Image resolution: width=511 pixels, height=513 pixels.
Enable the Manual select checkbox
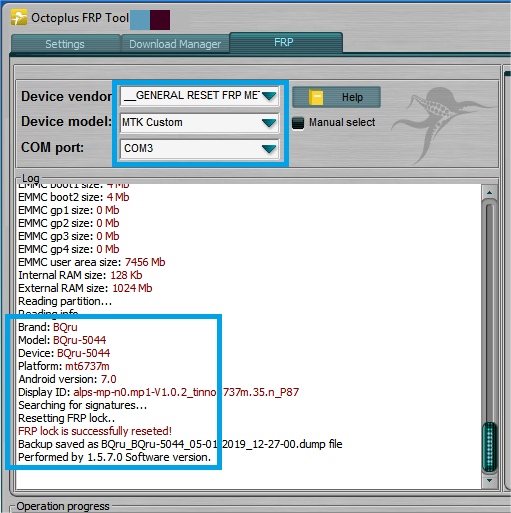[x=298, y=123]
